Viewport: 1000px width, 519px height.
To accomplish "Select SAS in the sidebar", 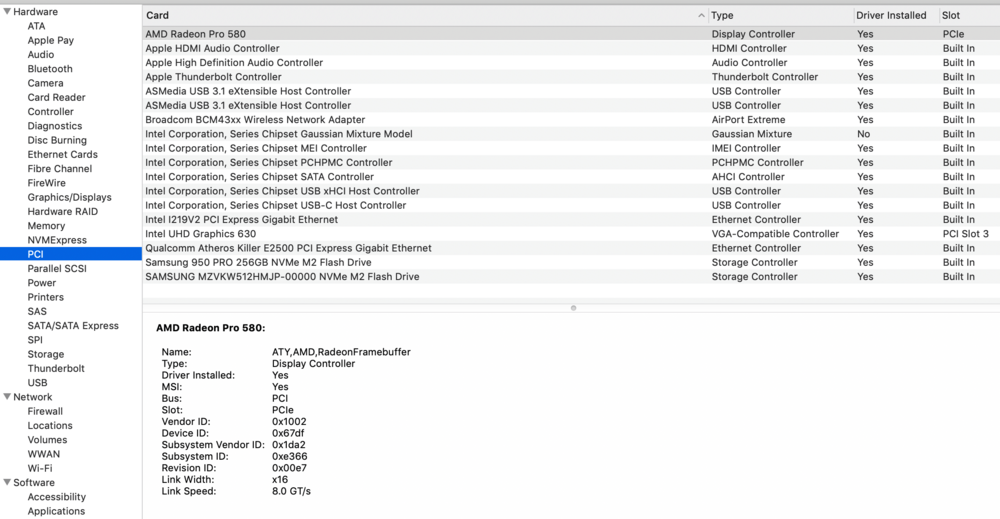I will coord(37,312).
